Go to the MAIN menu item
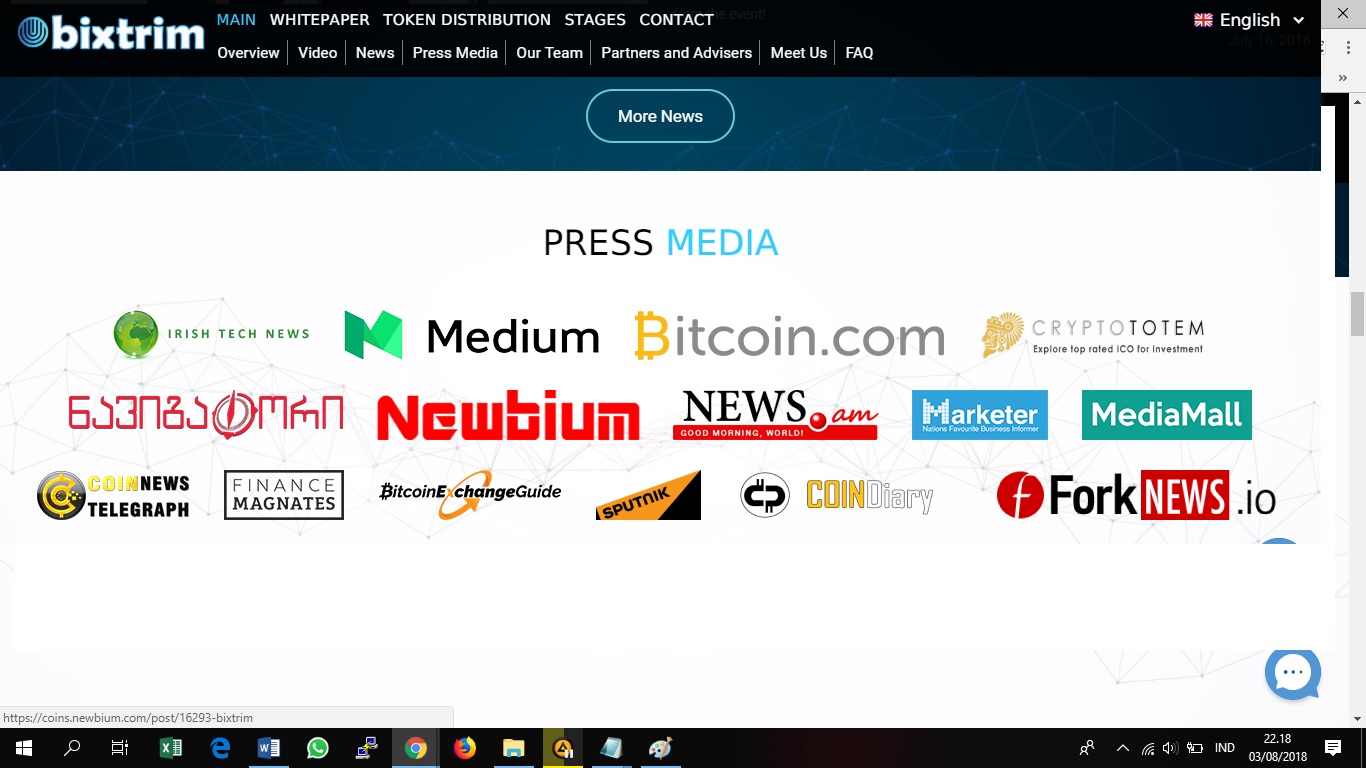This screenshot has width=1366, height=768. (x=236, y=20)
